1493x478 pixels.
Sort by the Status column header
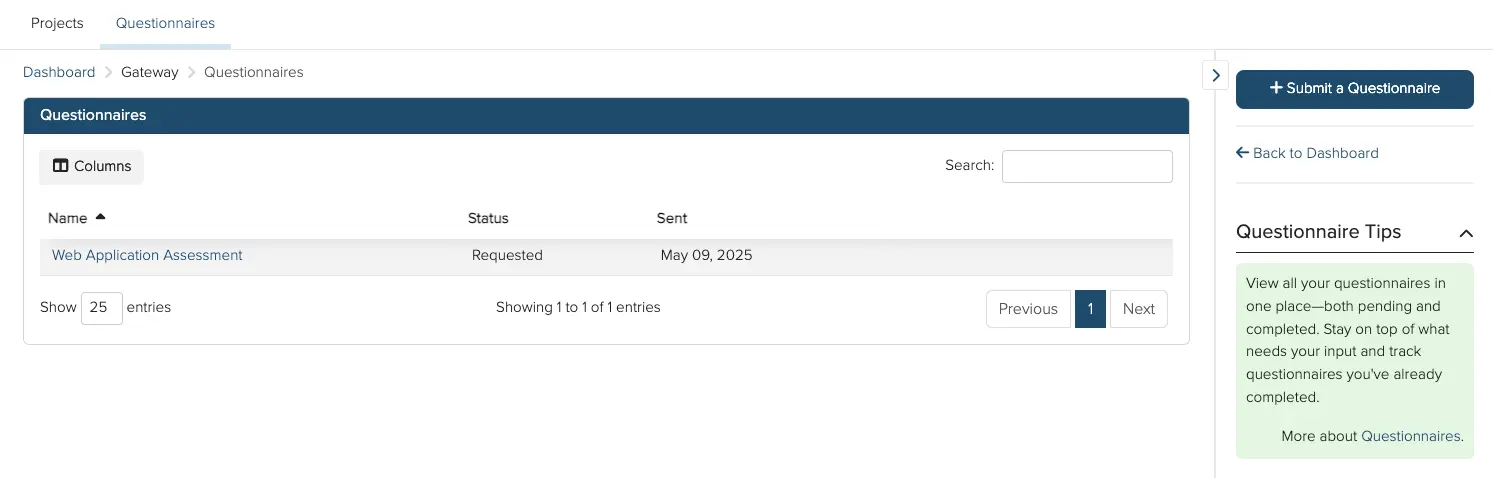(x=488, y=218)
